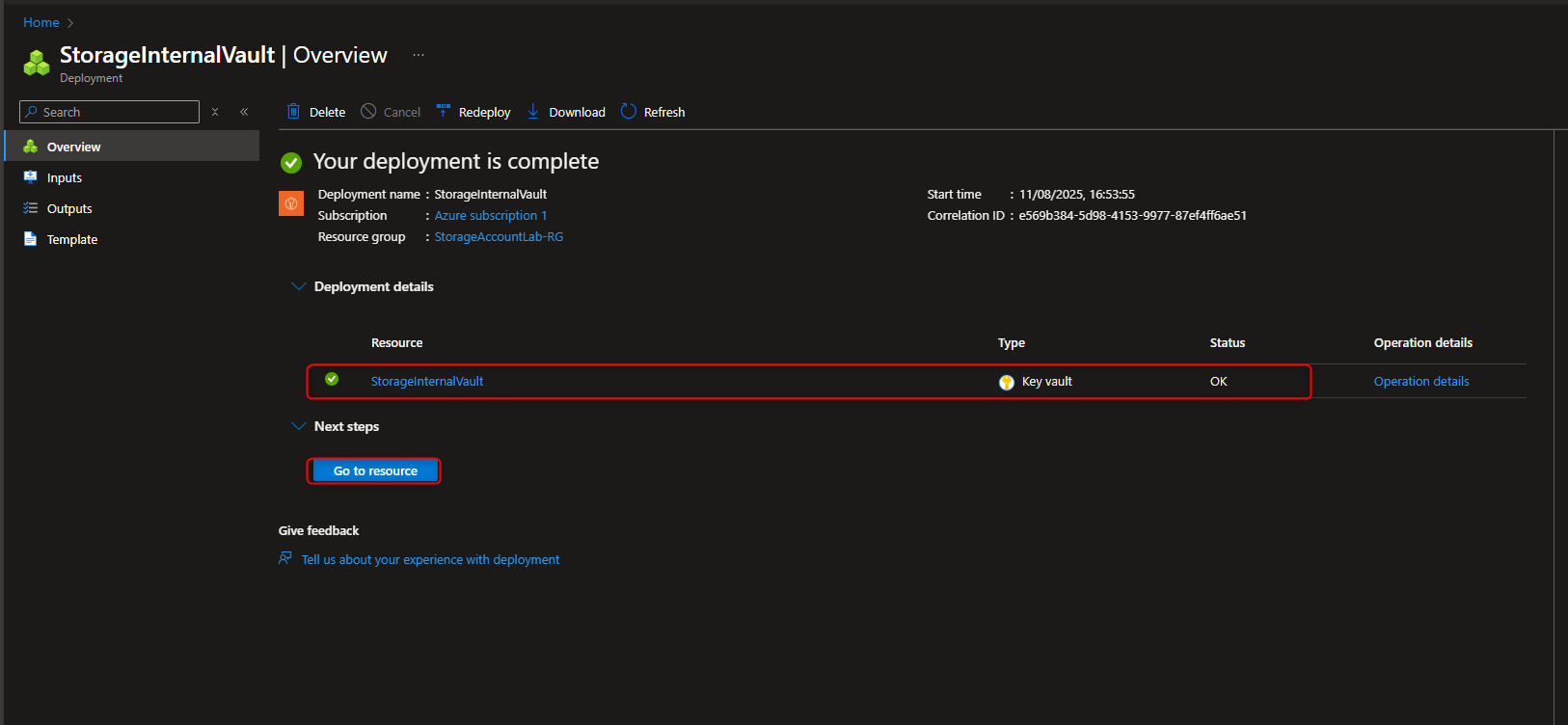Open the Template menu item
Screen dimensions: 1568x725
132,239
